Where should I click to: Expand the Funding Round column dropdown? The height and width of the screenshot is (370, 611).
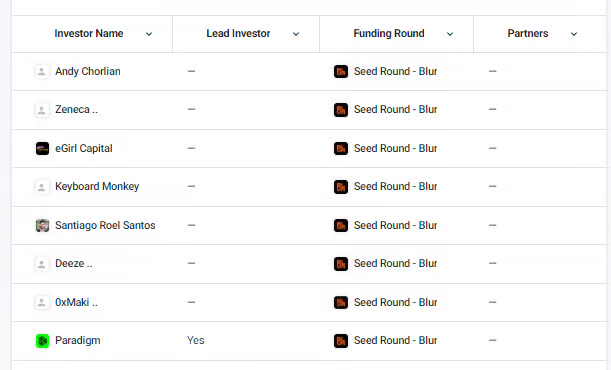(x=450, y=34)
